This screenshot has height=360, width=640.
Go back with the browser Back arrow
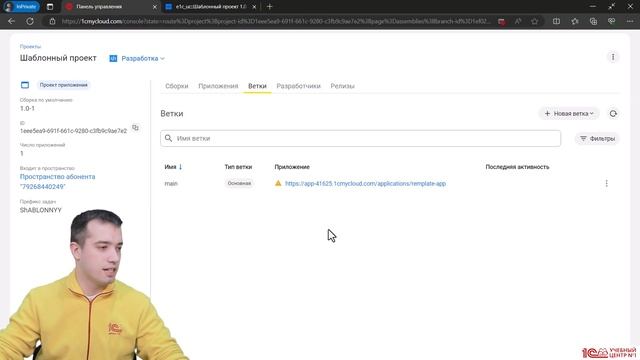pos(11,21)
